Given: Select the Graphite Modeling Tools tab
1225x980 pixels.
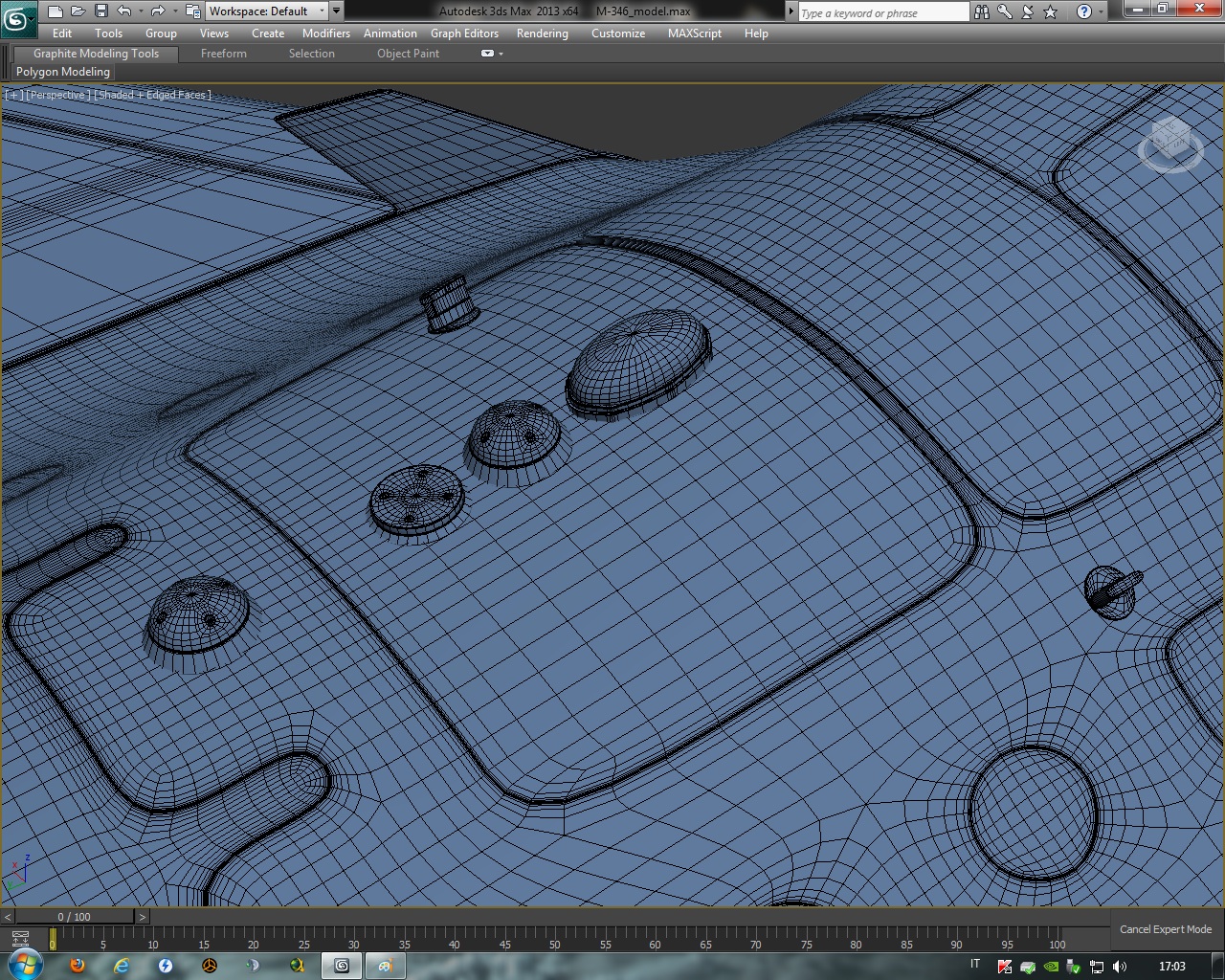Looking at the screenshot, I should (96, 54).
